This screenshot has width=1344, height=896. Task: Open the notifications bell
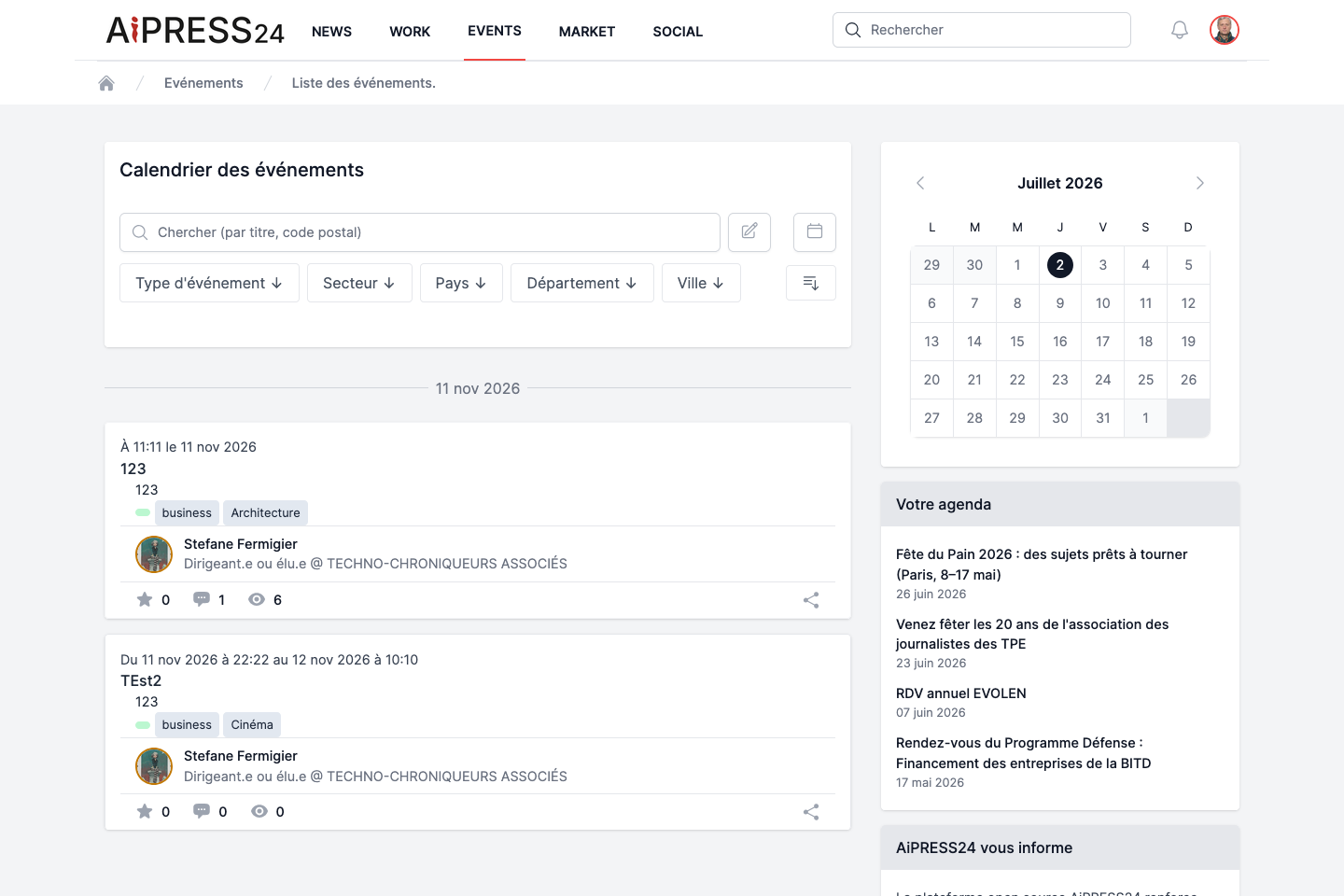[x=1180, y=30]
